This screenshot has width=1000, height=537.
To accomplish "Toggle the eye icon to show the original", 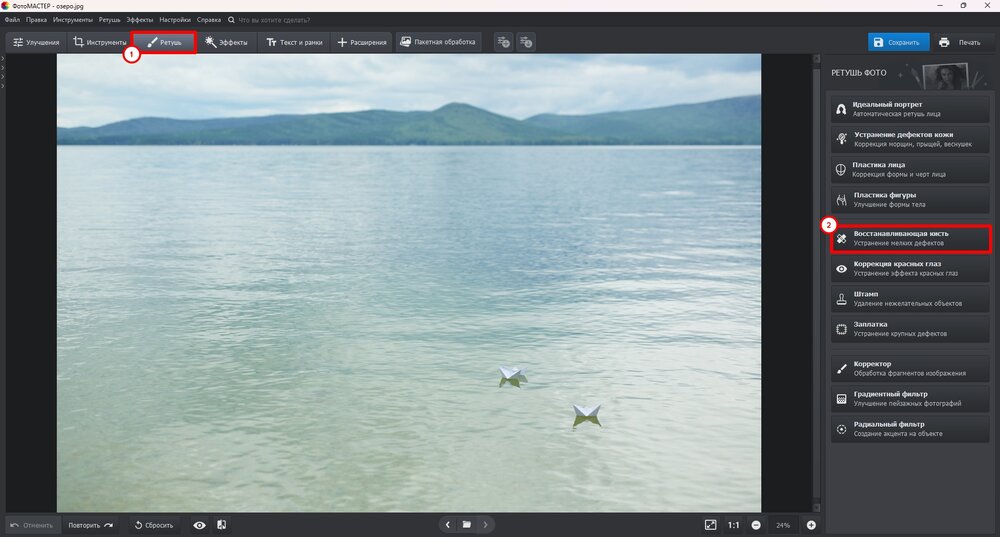I will (199, 525).
